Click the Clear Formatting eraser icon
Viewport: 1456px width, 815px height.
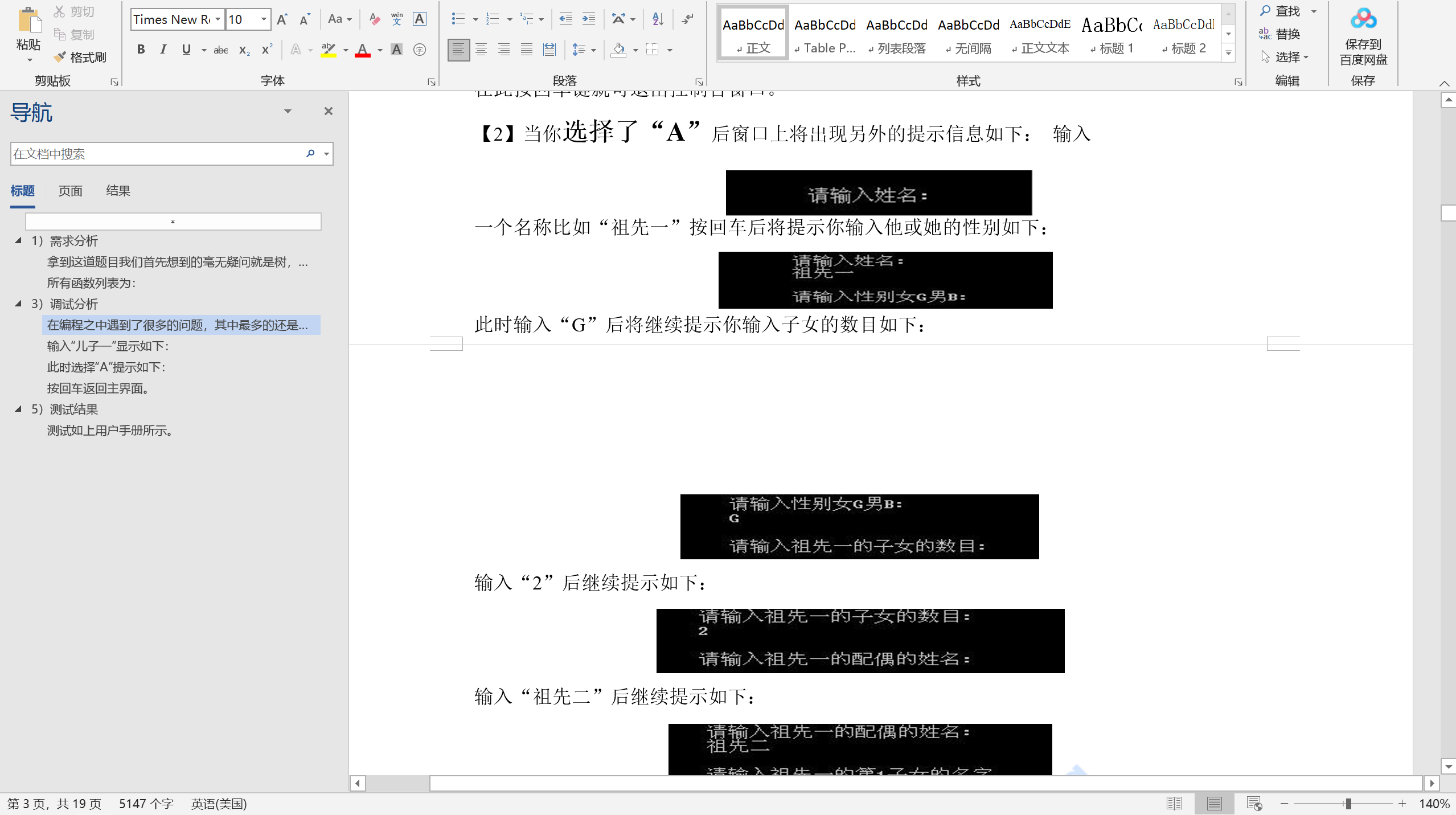(x=374, y=19)
